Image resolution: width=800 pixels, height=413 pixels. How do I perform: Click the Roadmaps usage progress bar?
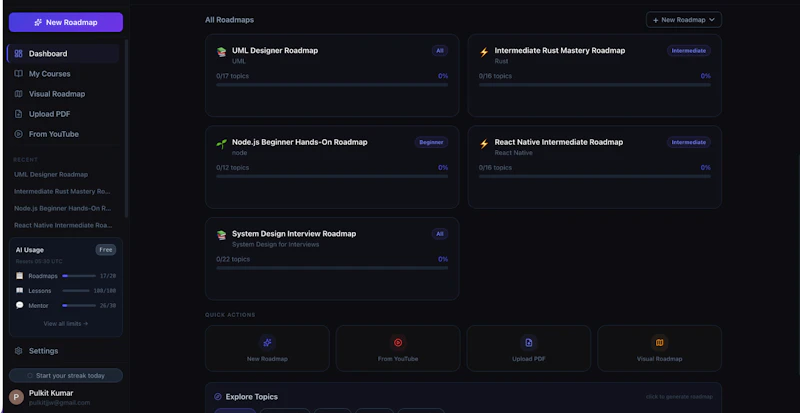pyautogui.click(x=79, y=276)
